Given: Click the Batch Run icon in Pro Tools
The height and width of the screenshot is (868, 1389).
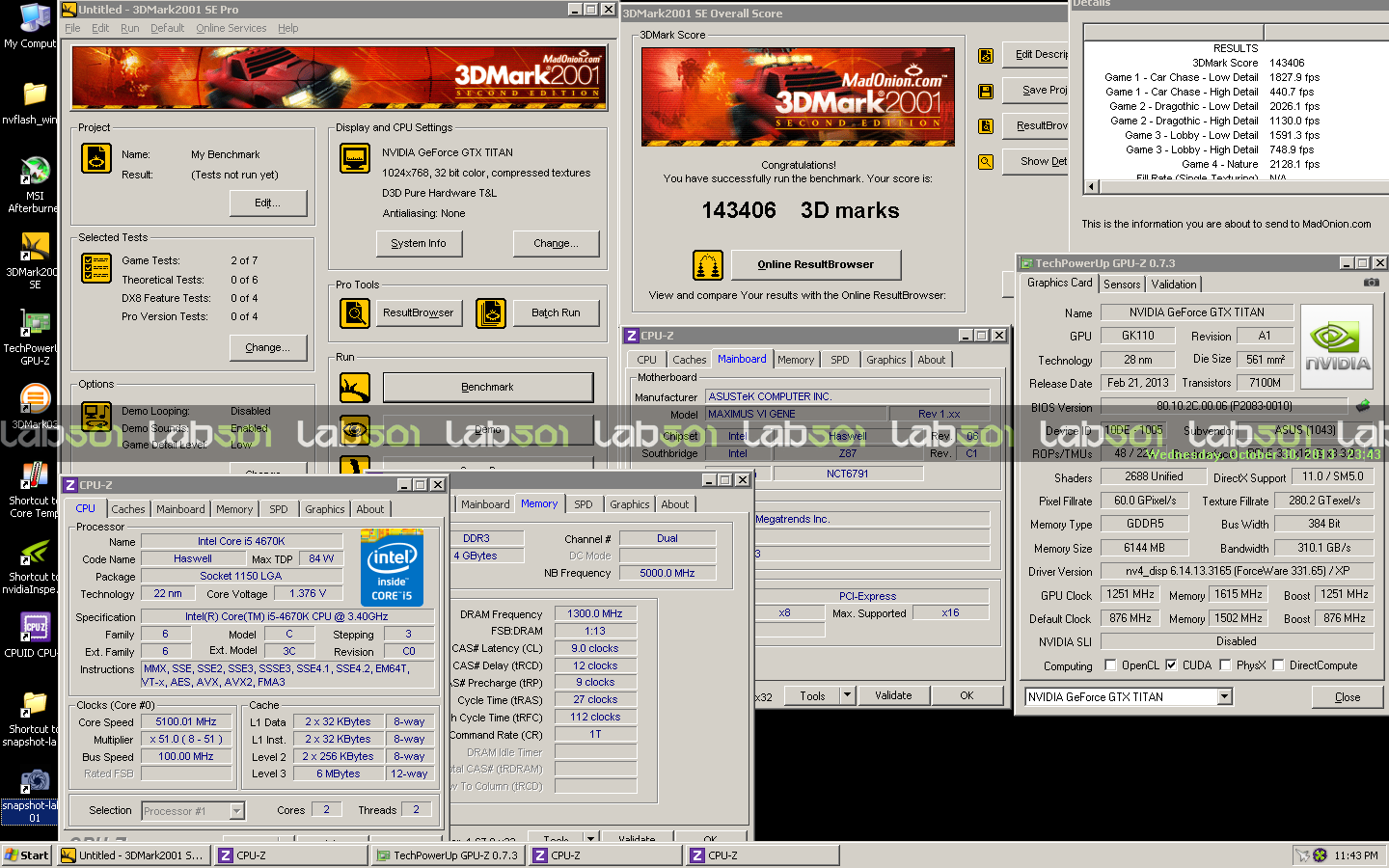Looking at the screenshot, I should click(491, 313).
